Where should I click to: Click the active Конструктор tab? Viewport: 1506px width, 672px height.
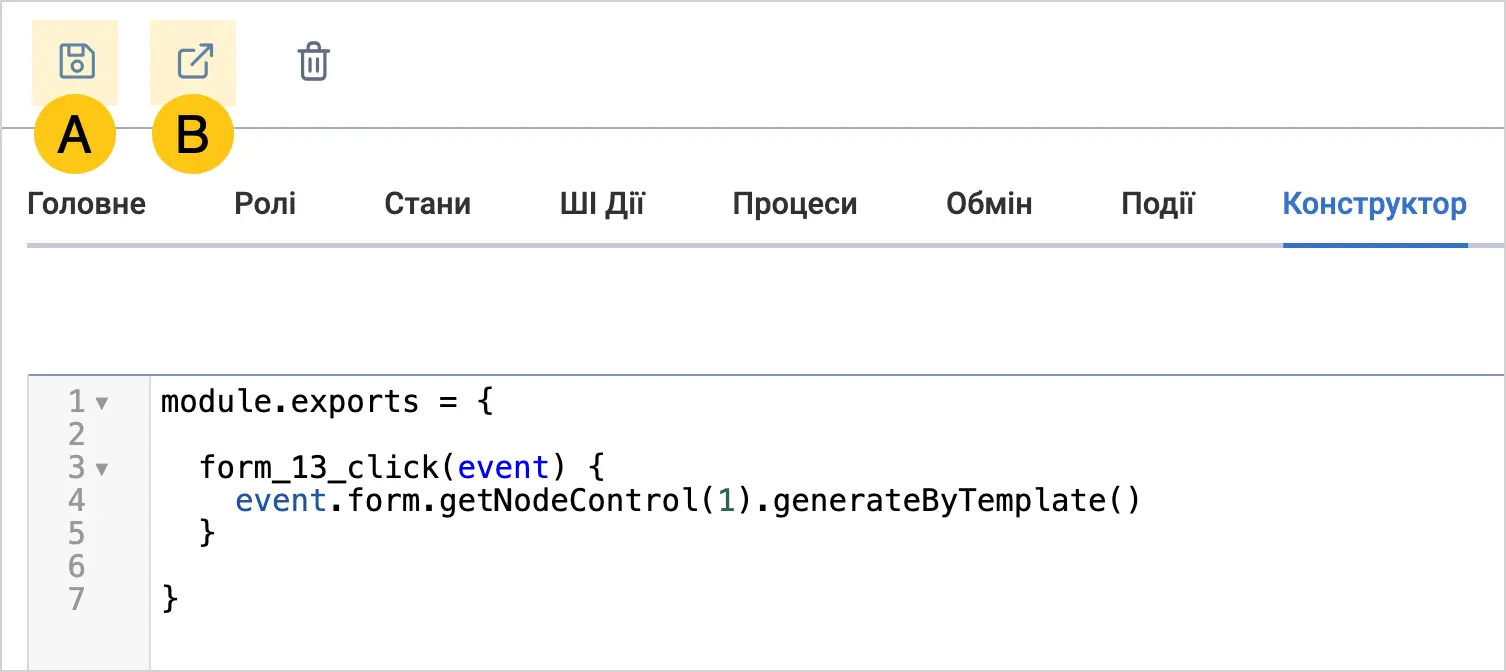[1375, 204]
